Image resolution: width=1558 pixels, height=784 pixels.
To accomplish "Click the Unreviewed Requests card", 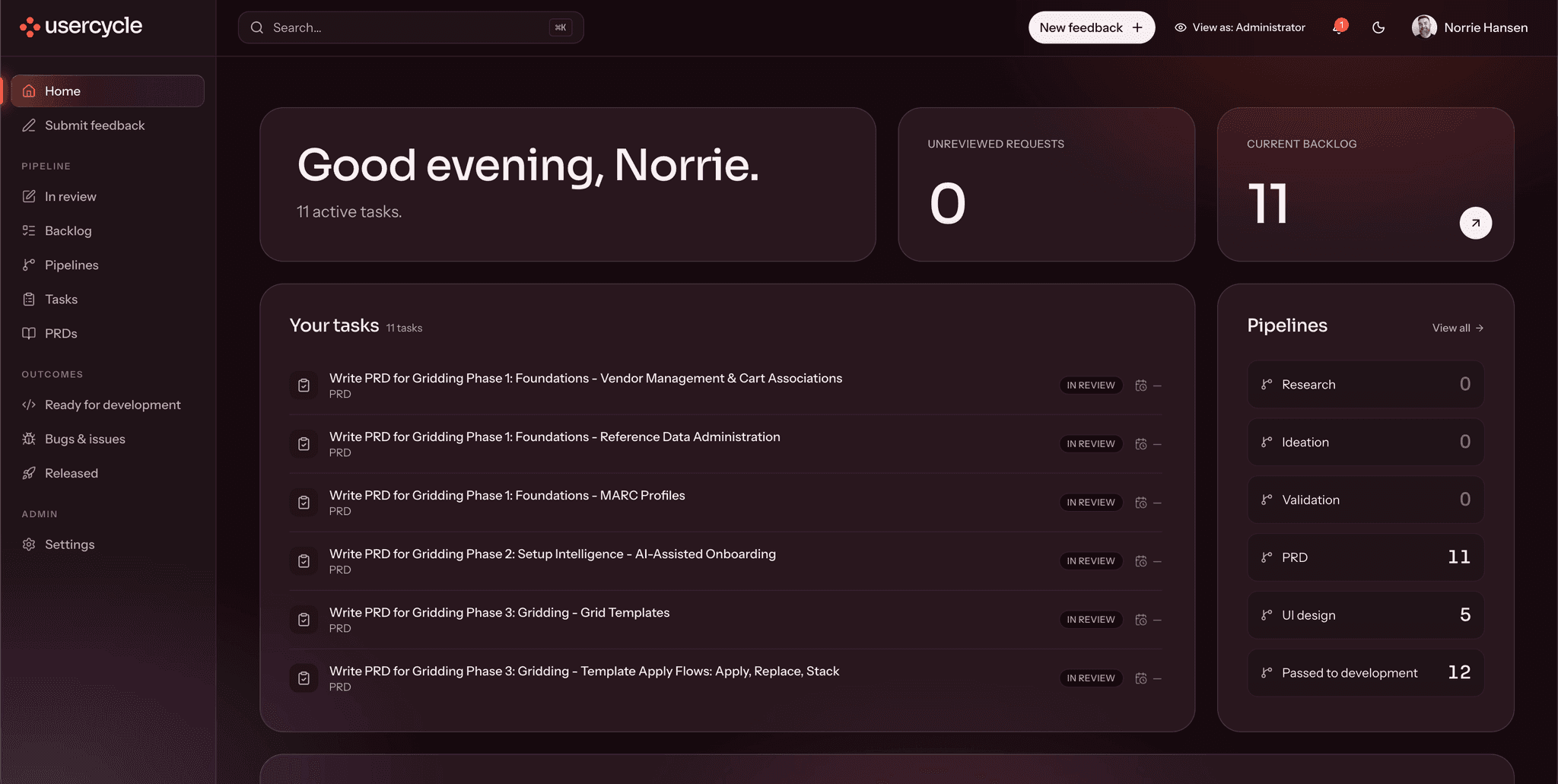I will pyautogui.click(x=1046, y=185).
